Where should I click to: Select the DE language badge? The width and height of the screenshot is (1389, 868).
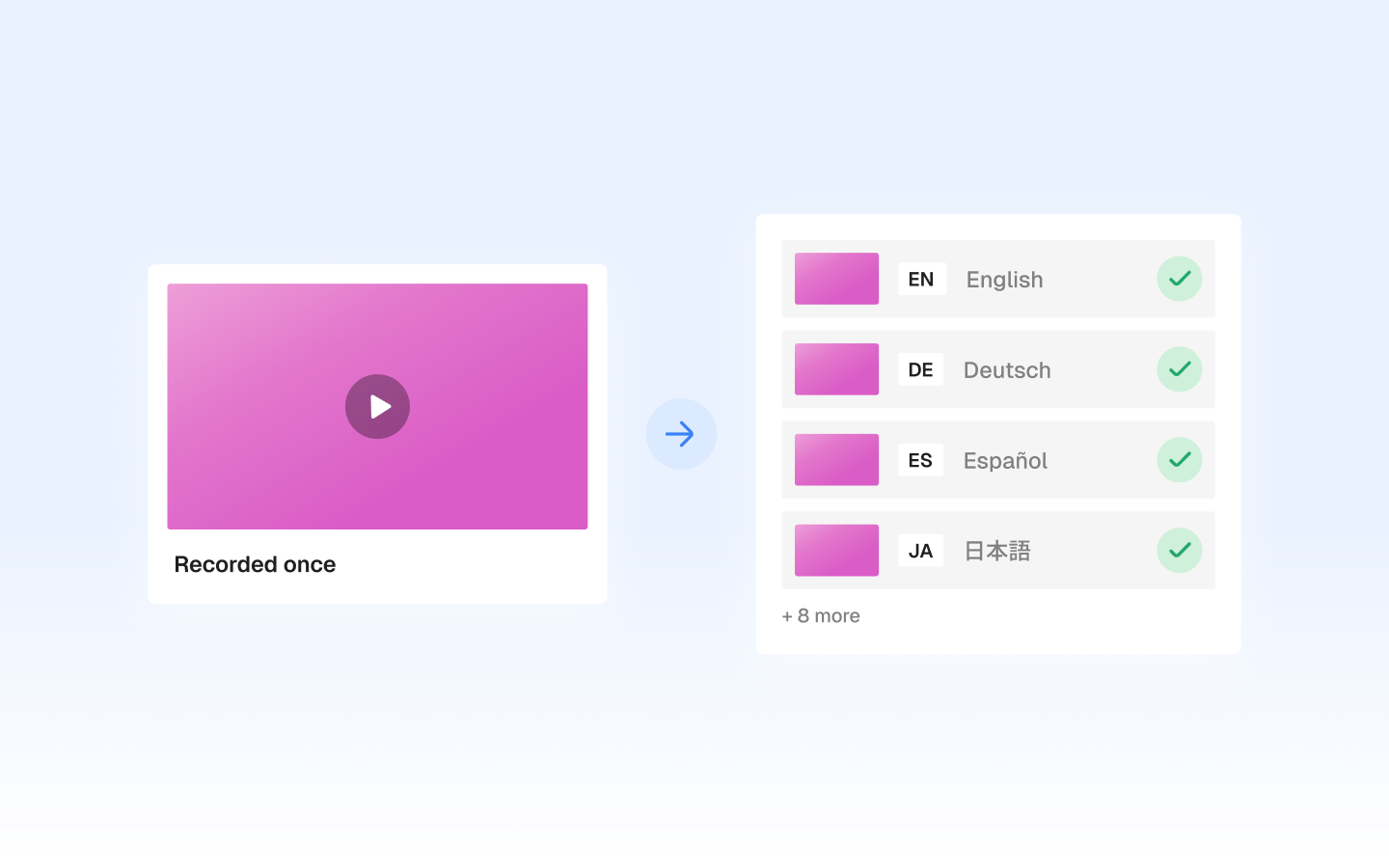[x=920, y=369]
